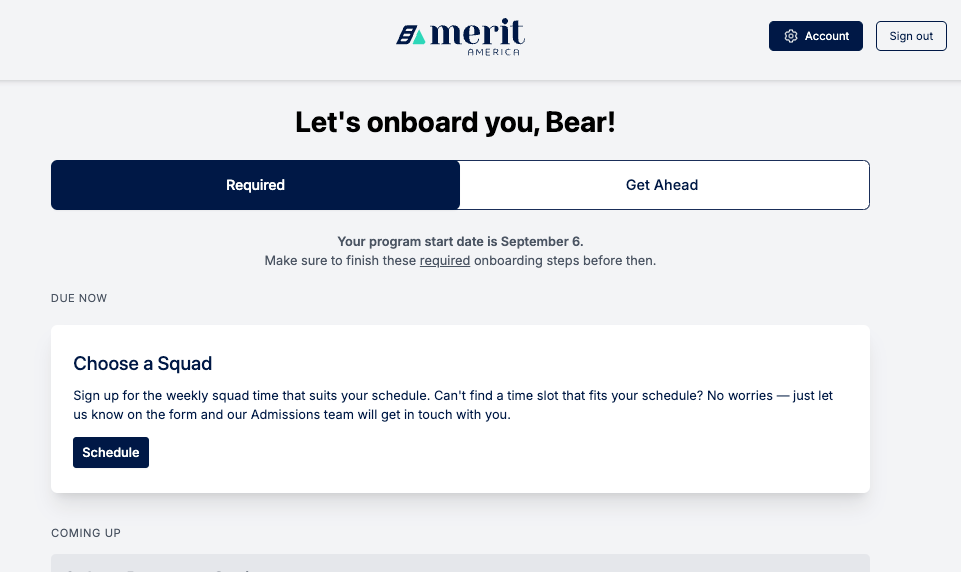The height and width of the screenshot is (572, 961).
Task: Follow the underlined "required" link
Action: (x=445, y=261)
